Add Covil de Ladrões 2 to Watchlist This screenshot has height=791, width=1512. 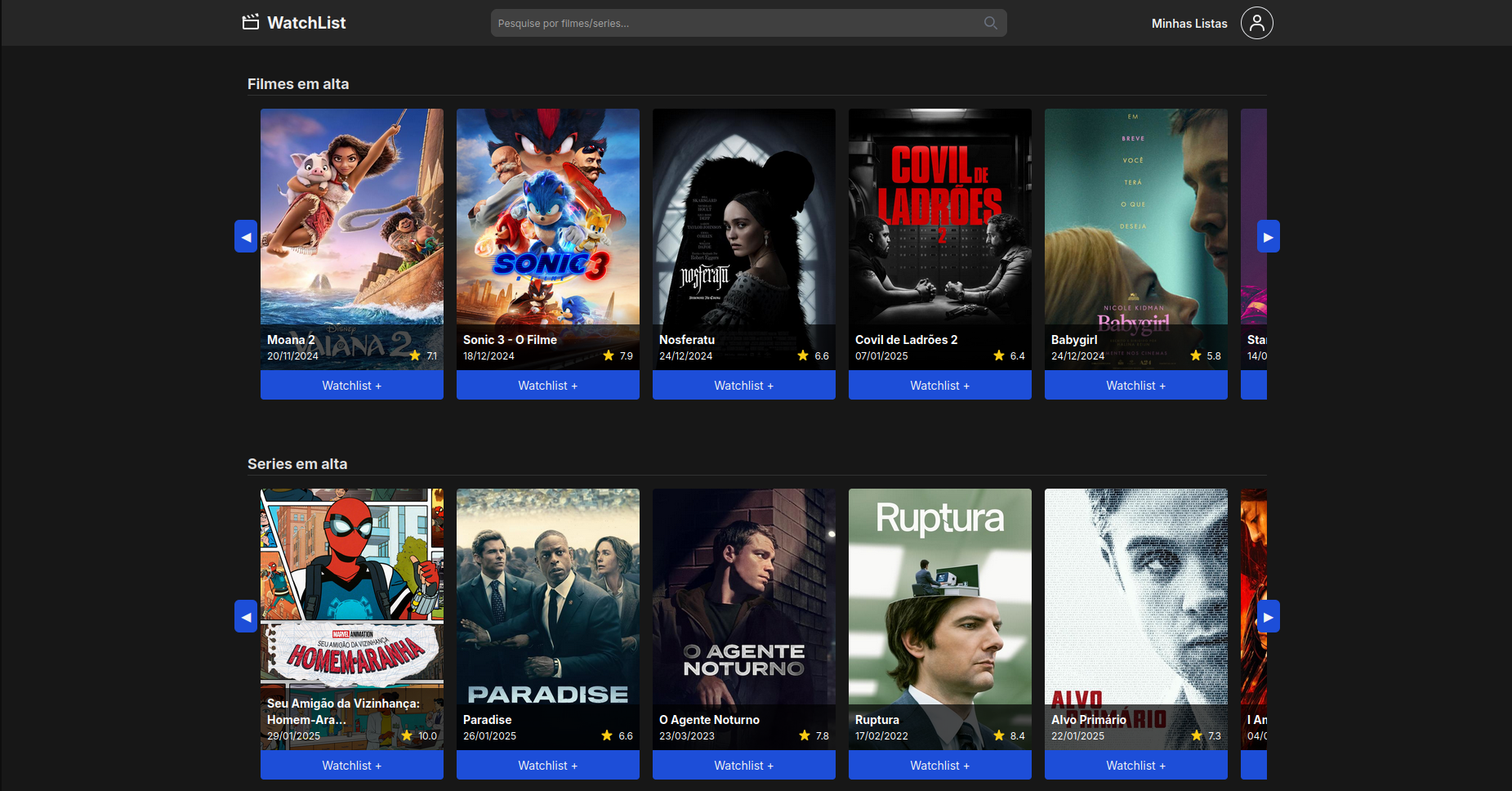940,385
